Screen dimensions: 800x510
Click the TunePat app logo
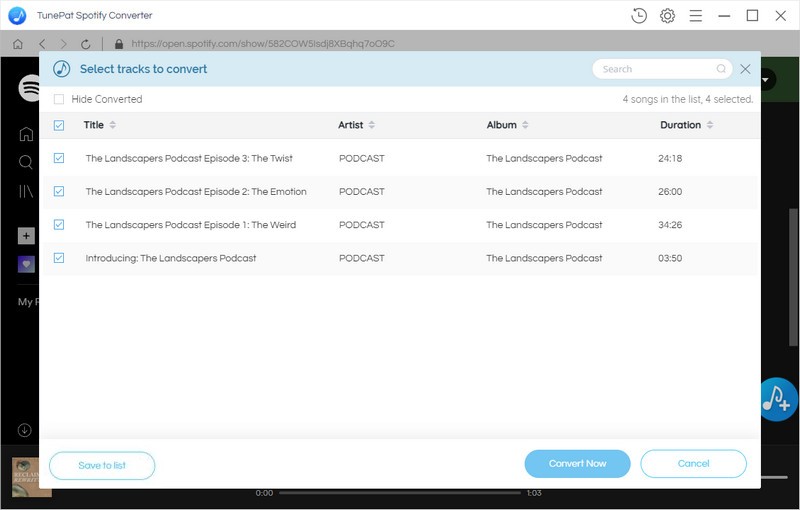tap(17, 16)
